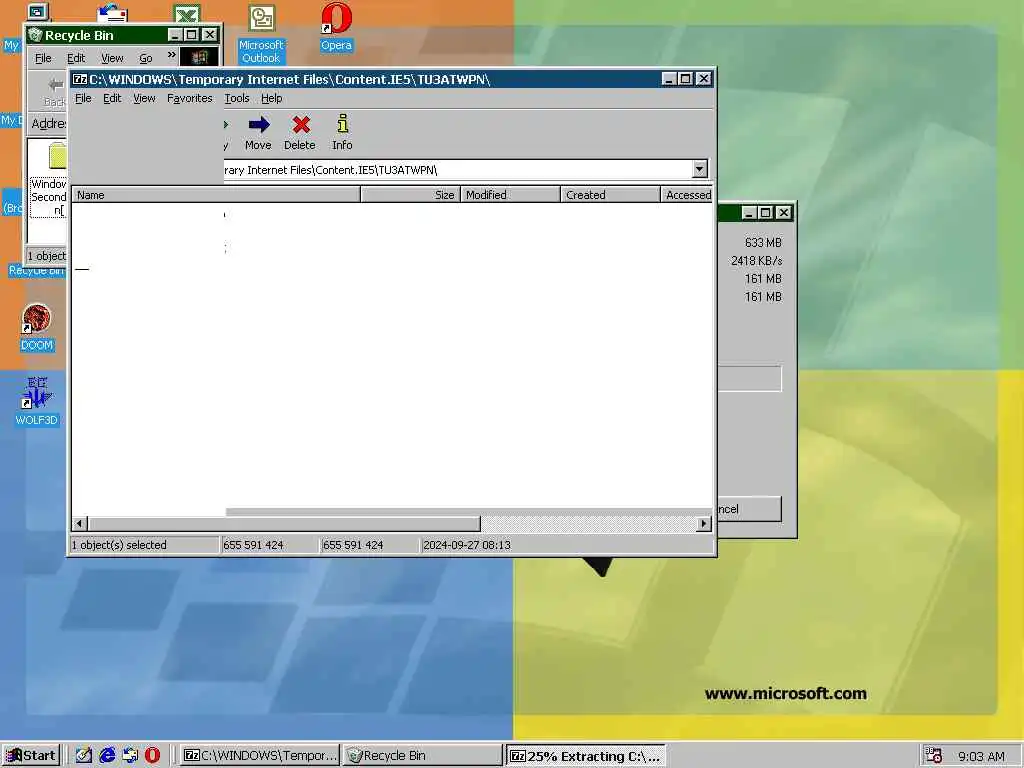Viewport: 1024px width, 768px height.
Task: Close the Recycle Bin window
Action: pos(209,35)
